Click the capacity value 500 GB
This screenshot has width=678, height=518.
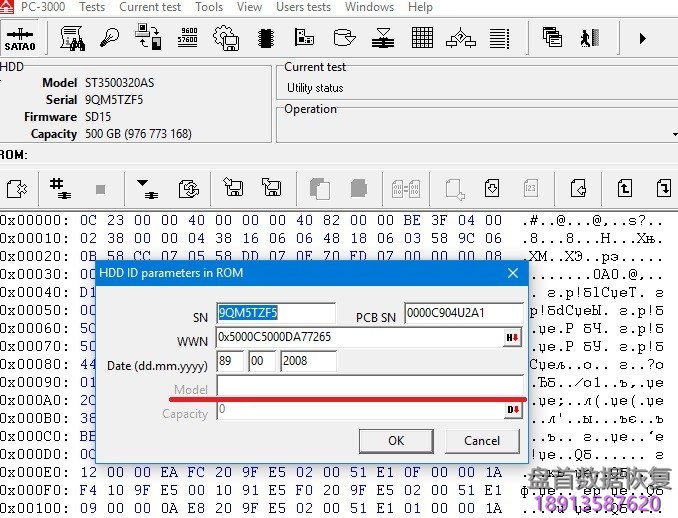138,134
